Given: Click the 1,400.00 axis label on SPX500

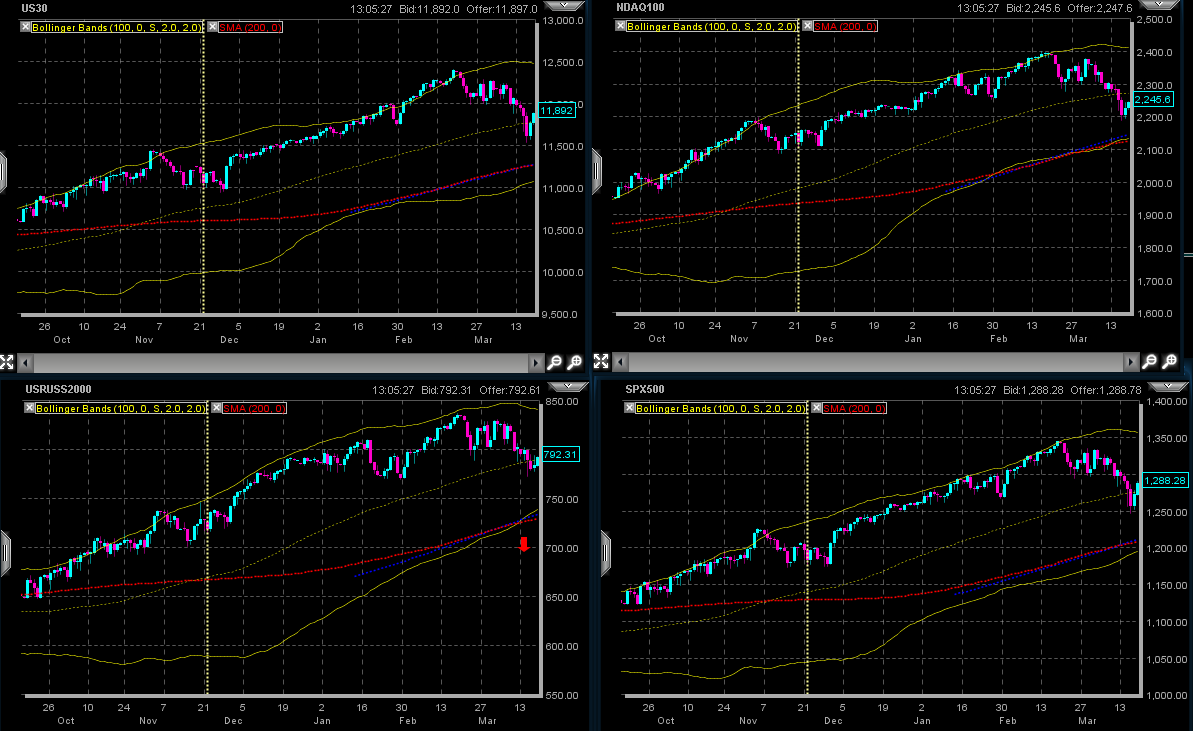Looking at the screenshot, I should pyautogui.click(x=1166, y=402).
